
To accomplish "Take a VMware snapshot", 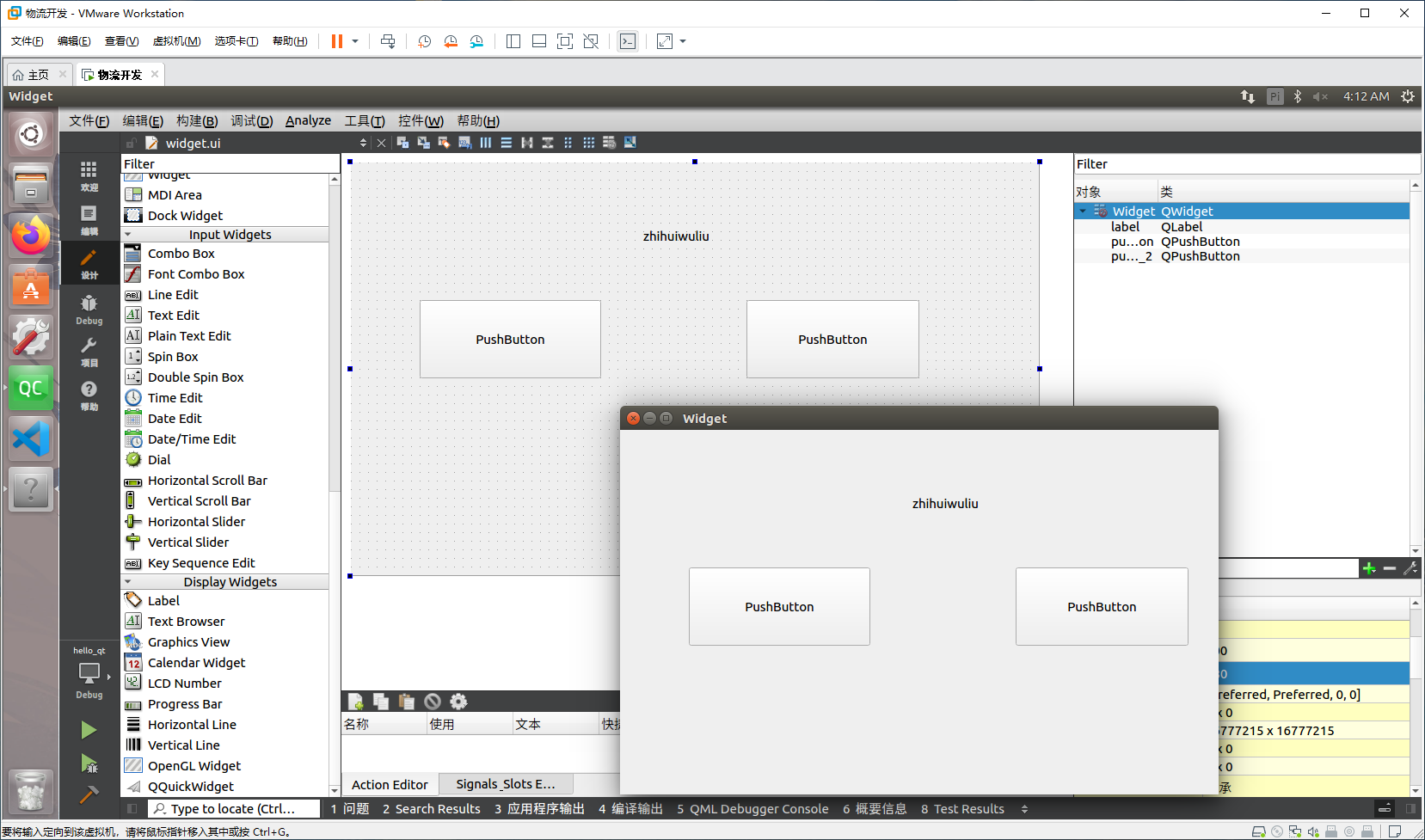I will click(x=425, y=41).
